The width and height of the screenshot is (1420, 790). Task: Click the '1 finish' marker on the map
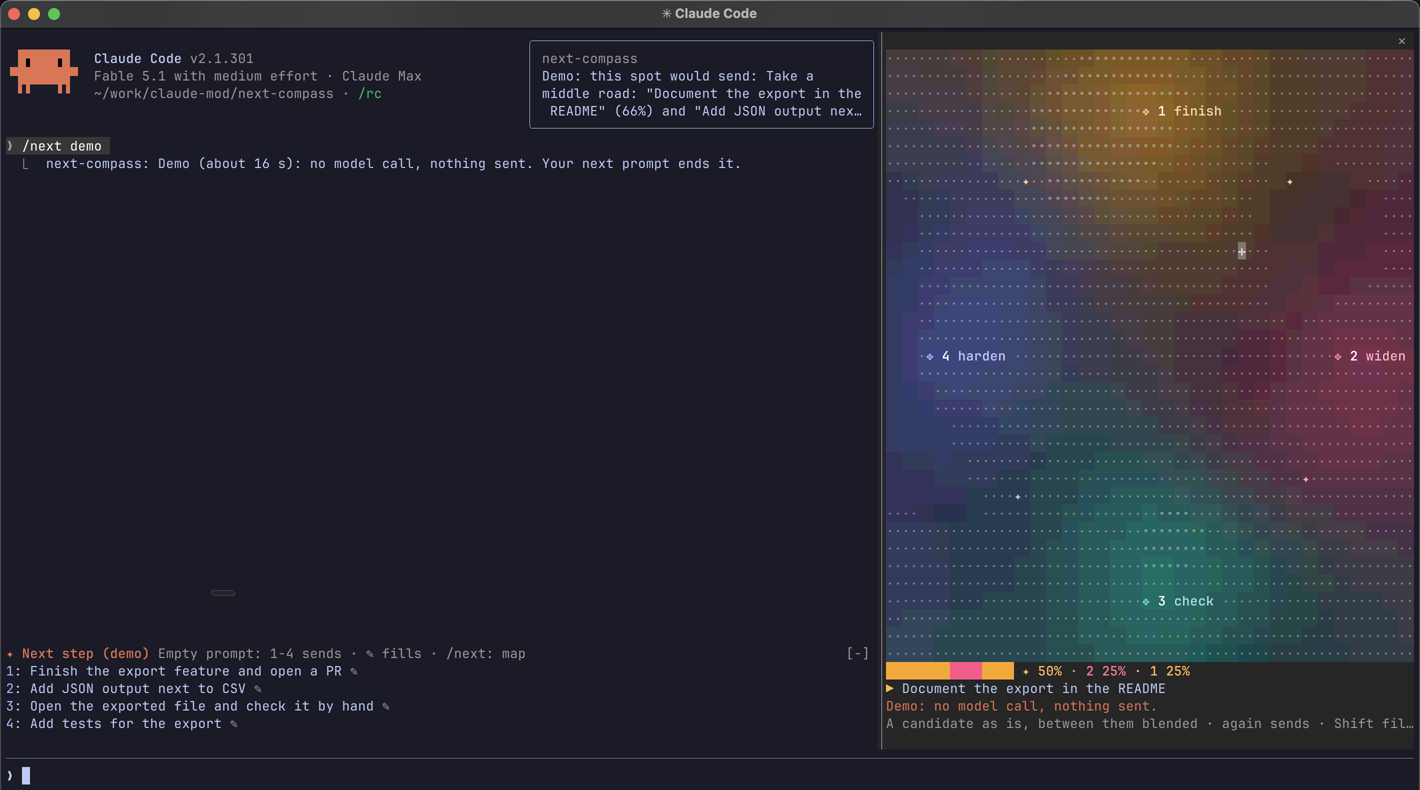(x=1182, y=111)
